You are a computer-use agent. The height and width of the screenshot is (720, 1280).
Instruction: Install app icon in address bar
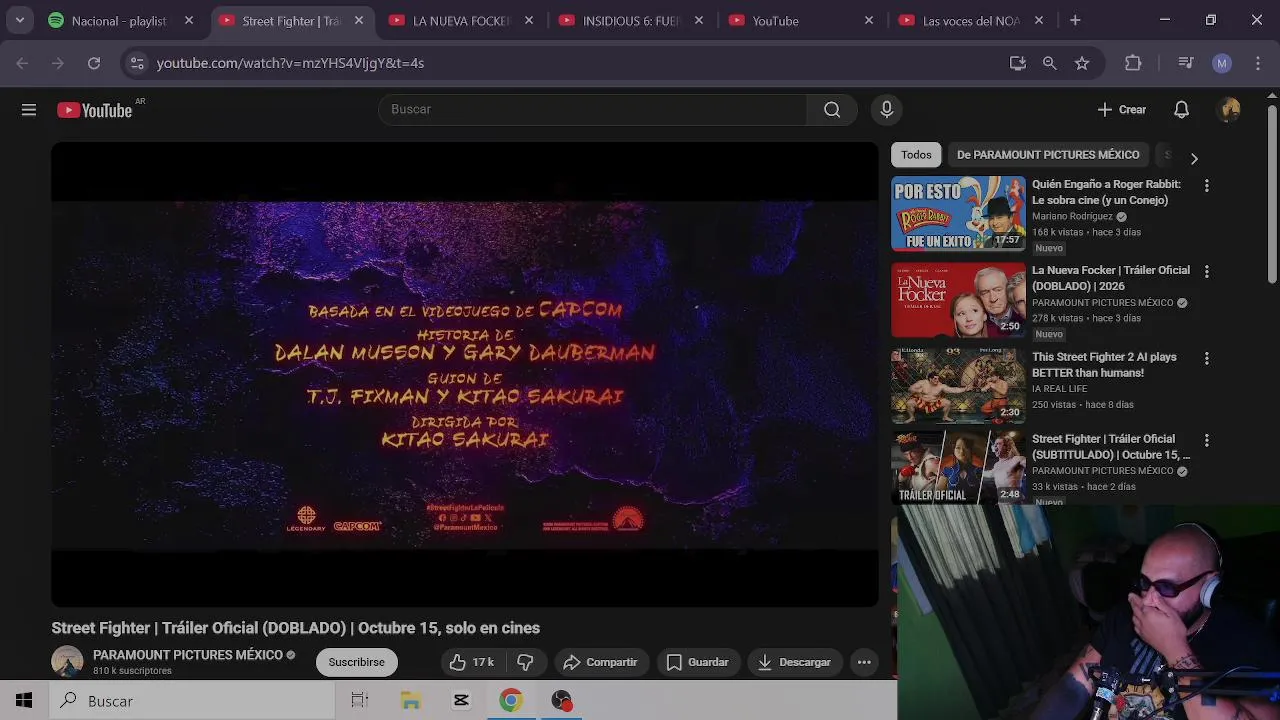(1018, 63)
